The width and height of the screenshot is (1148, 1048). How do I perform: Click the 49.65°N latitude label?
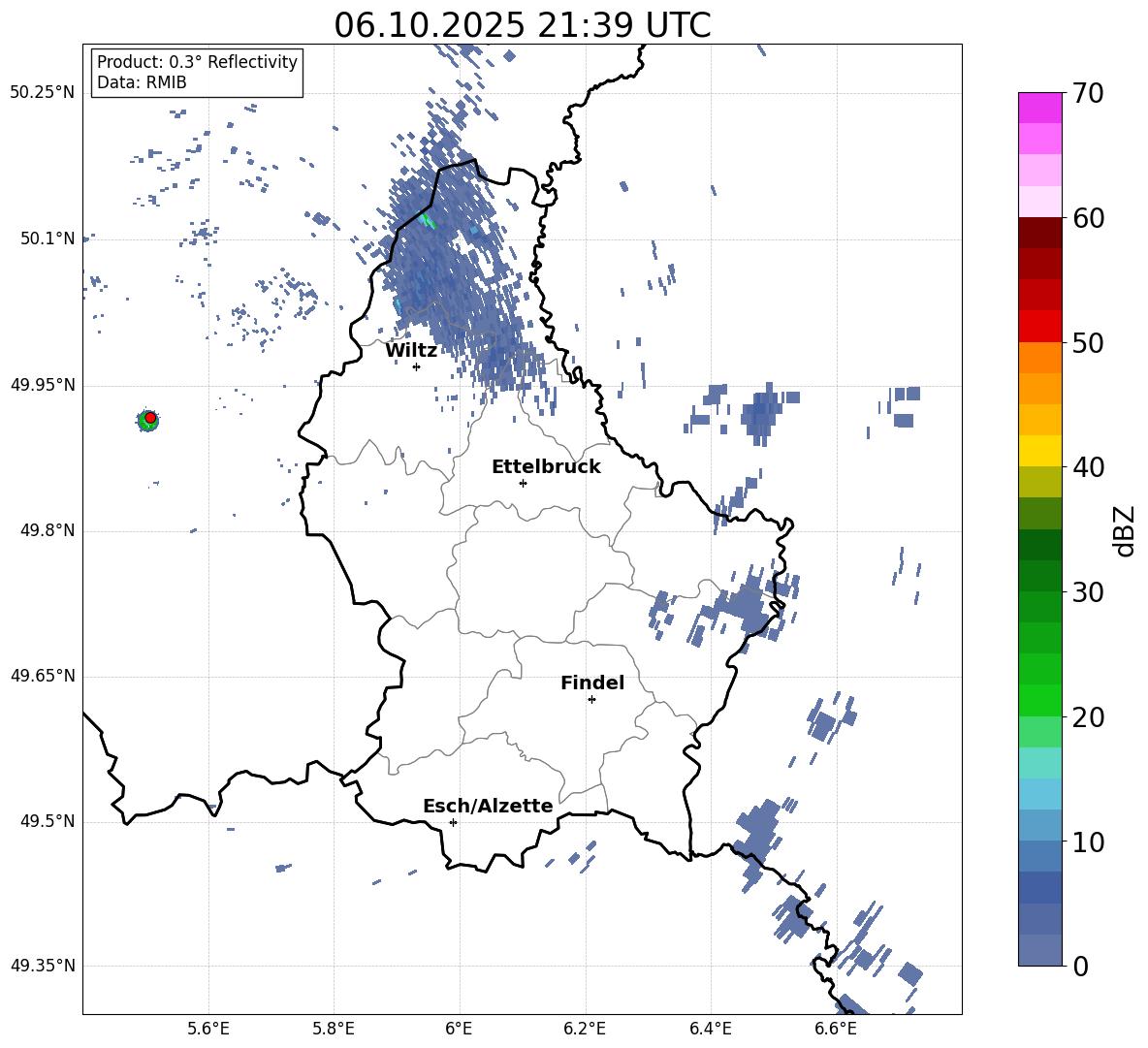tap(43, 676)
